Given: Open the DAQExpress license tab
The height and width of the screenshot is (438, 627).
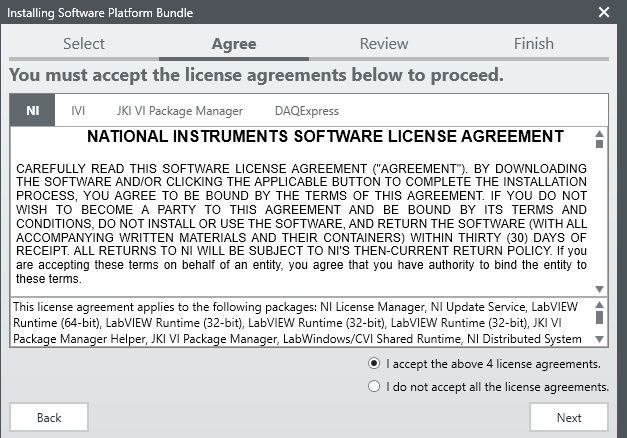Looking at the screenshot, I should pos(307,111).
